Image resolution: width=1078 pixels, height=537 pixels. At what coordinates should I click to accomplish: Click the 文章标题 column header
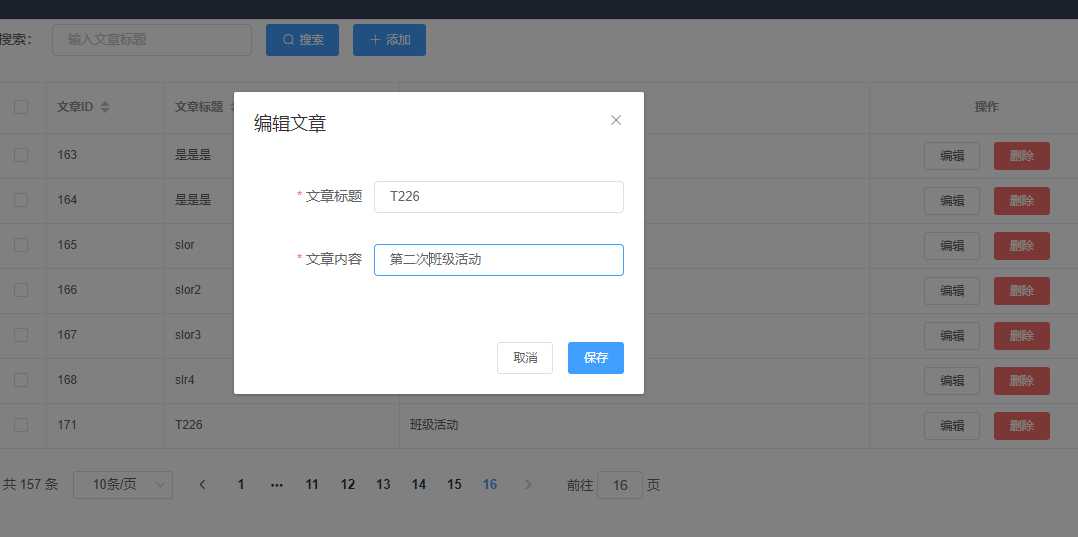tap(199, 107)
